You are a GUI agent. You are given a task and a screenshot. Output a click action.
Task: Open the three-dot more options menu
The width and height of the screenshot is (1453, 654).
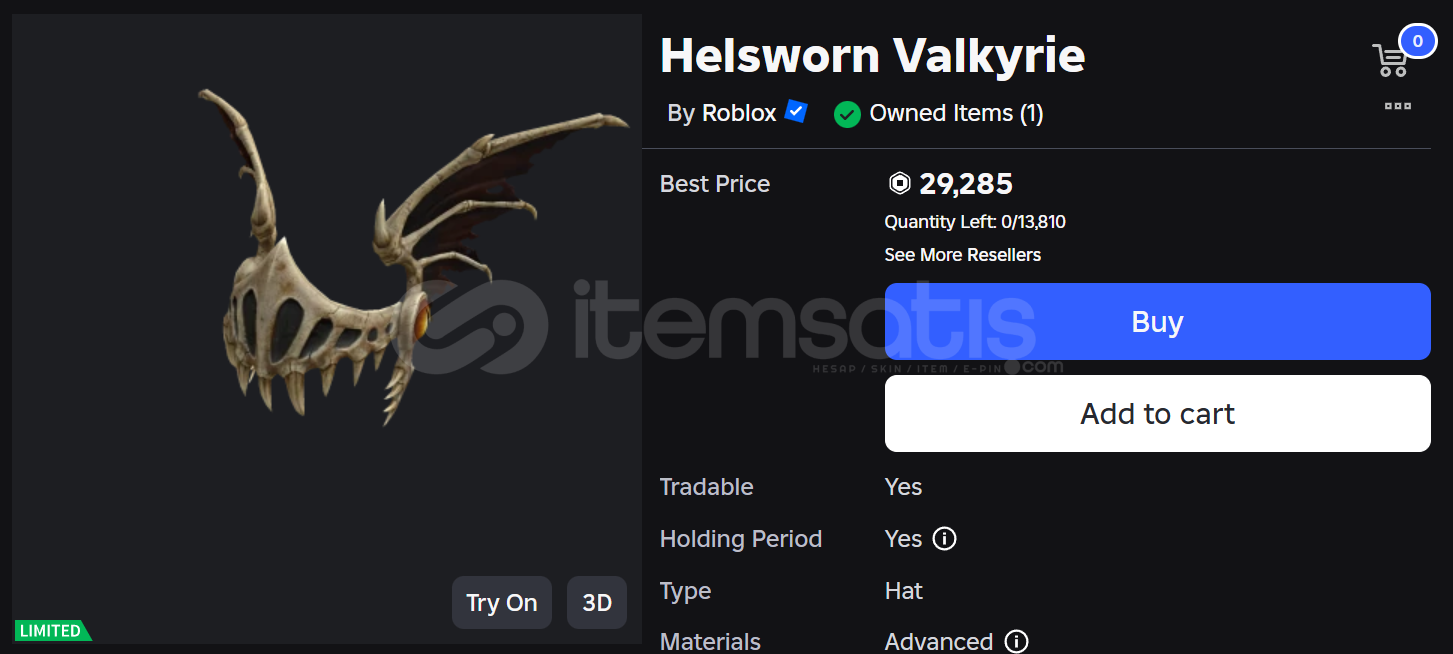coord(1398,106)
